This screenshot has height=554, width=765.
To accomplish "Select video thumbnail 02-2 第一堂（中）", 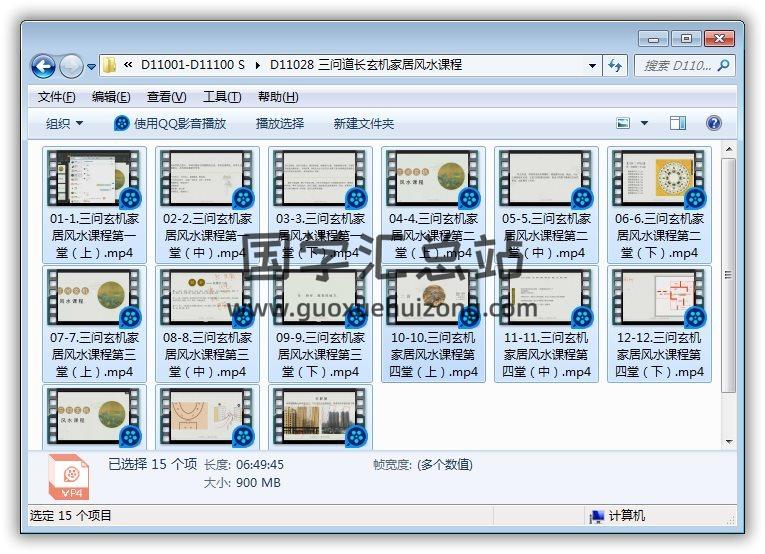I will [x=207, y=178].
